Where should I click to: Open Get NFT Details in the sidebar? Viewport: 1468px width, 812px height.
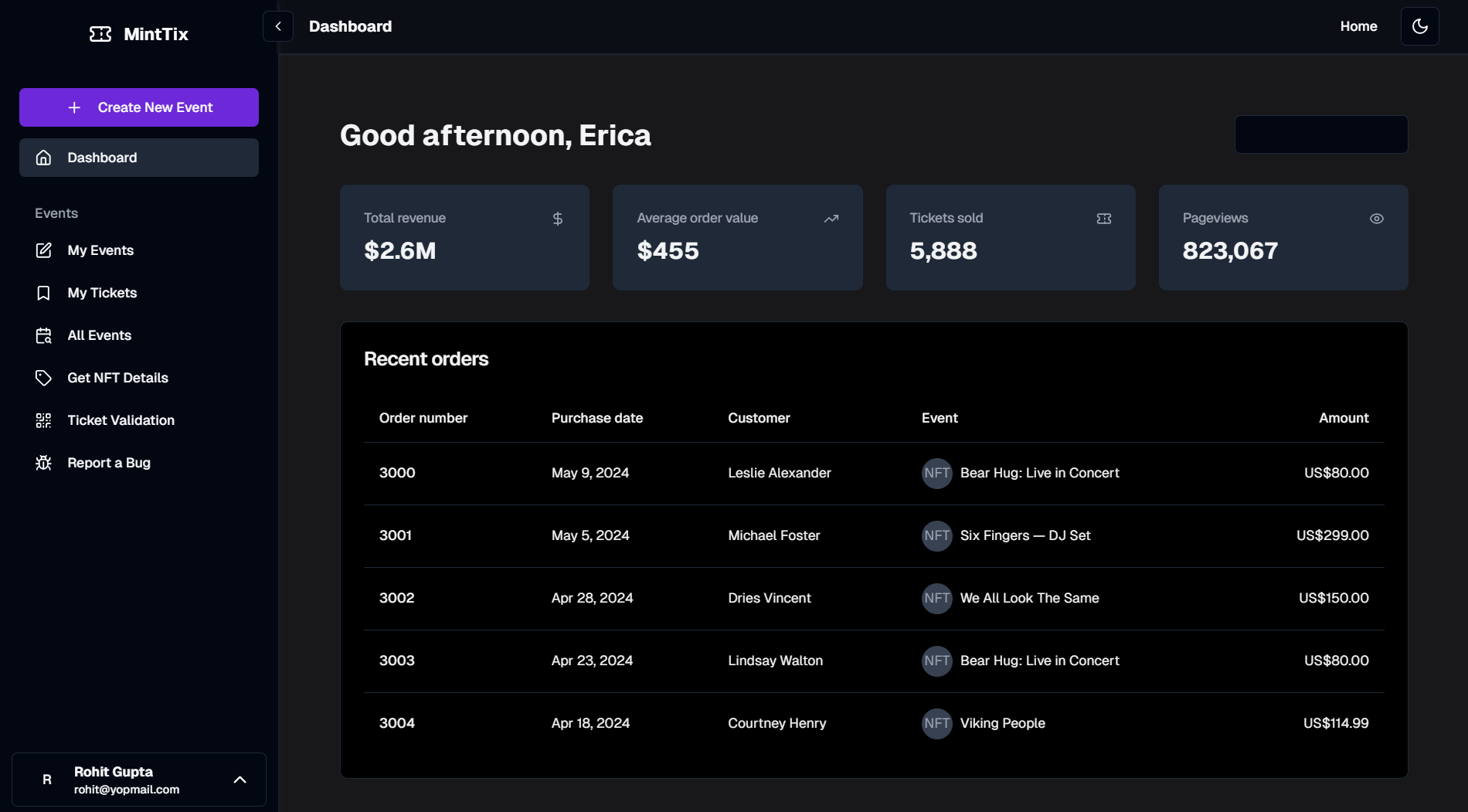tap(139, 378)
